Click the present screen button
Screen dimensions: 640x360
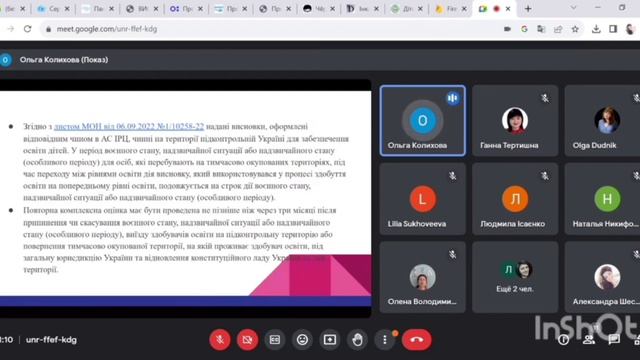330,340
